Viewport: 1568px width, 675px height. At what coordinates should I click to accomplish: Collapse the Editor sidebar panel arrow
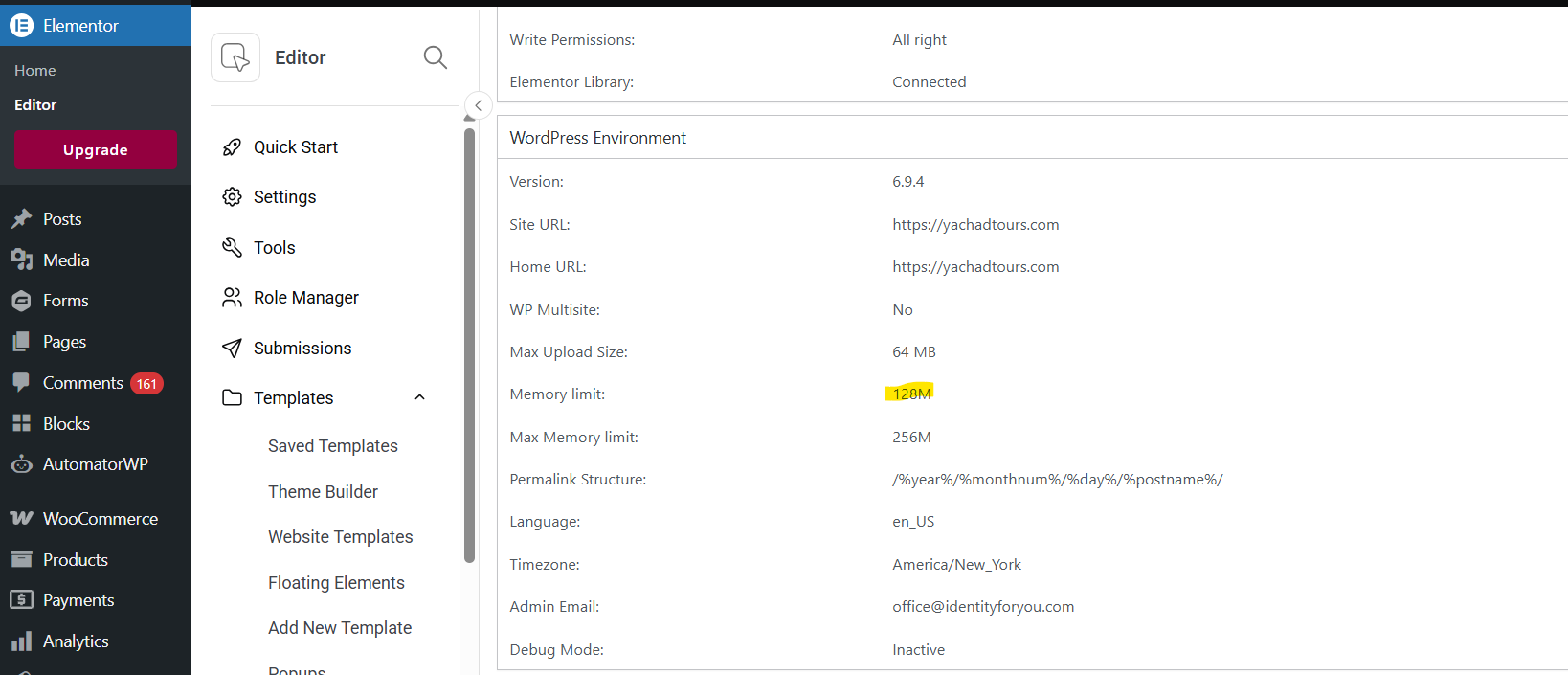pos(478,105)
